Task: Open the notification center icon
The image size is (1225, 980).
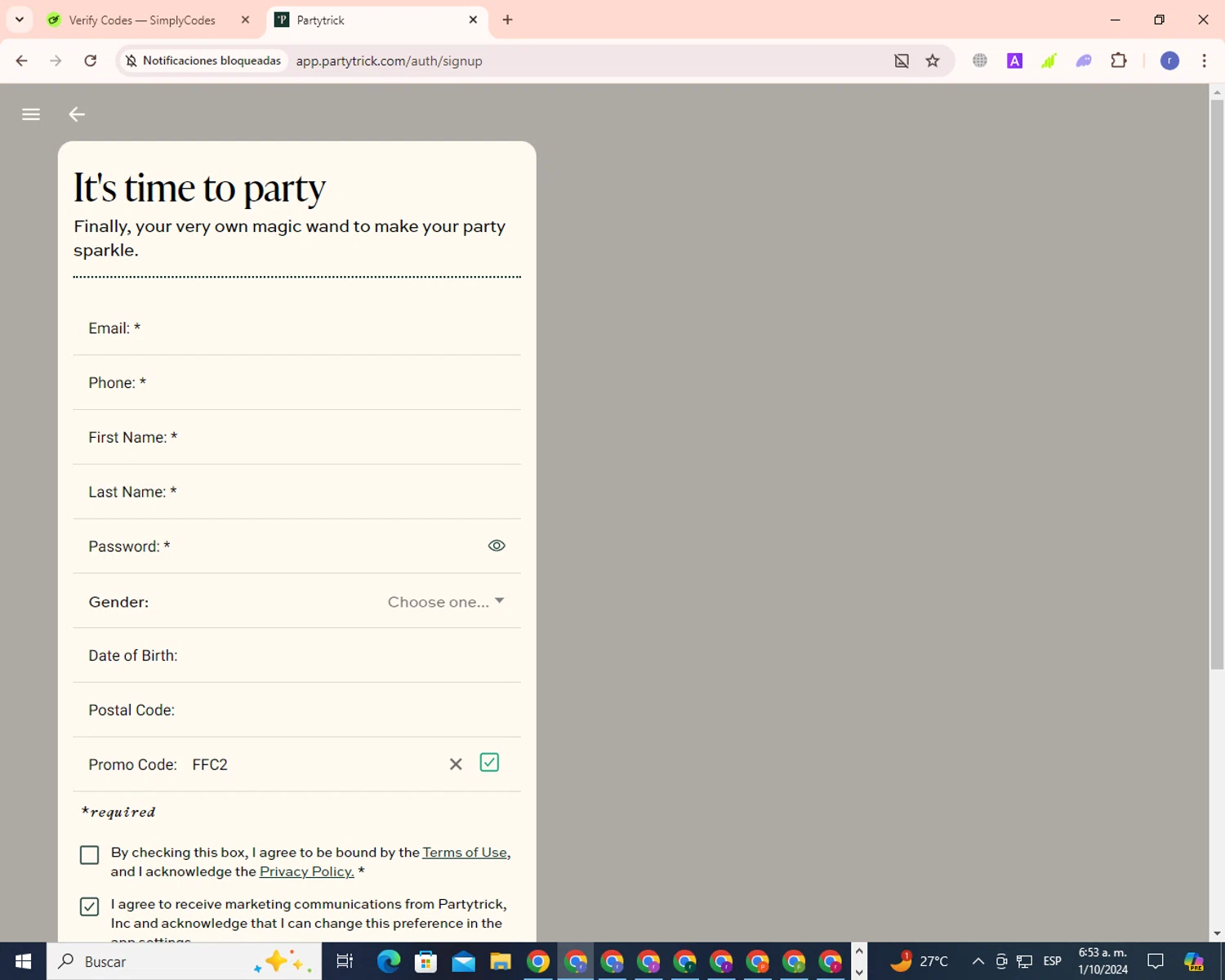Action: tap(1156, 961)
